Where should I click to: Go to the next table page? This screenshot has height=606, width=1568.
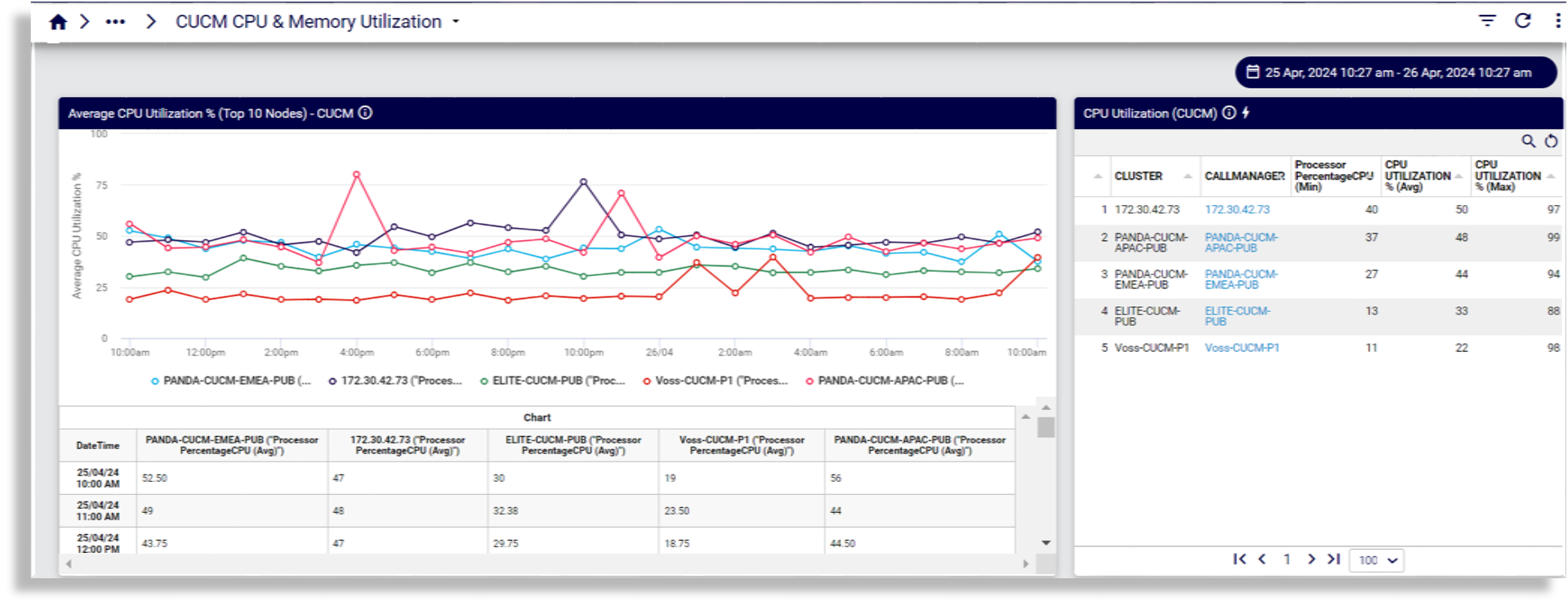1311,559
